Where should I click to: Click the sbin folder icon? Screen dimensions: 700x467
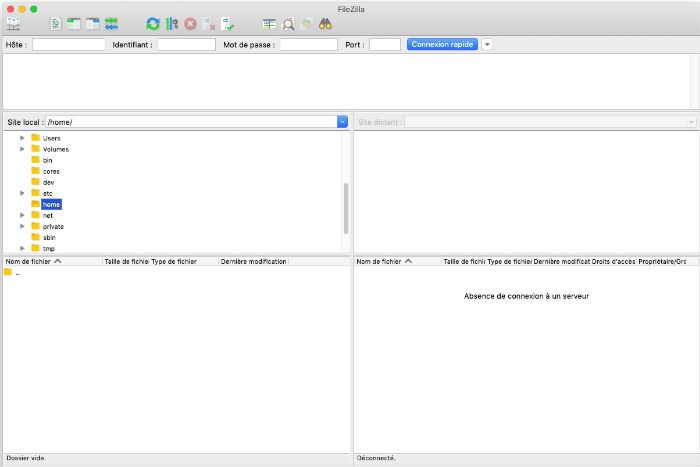[x=36, y=237]
